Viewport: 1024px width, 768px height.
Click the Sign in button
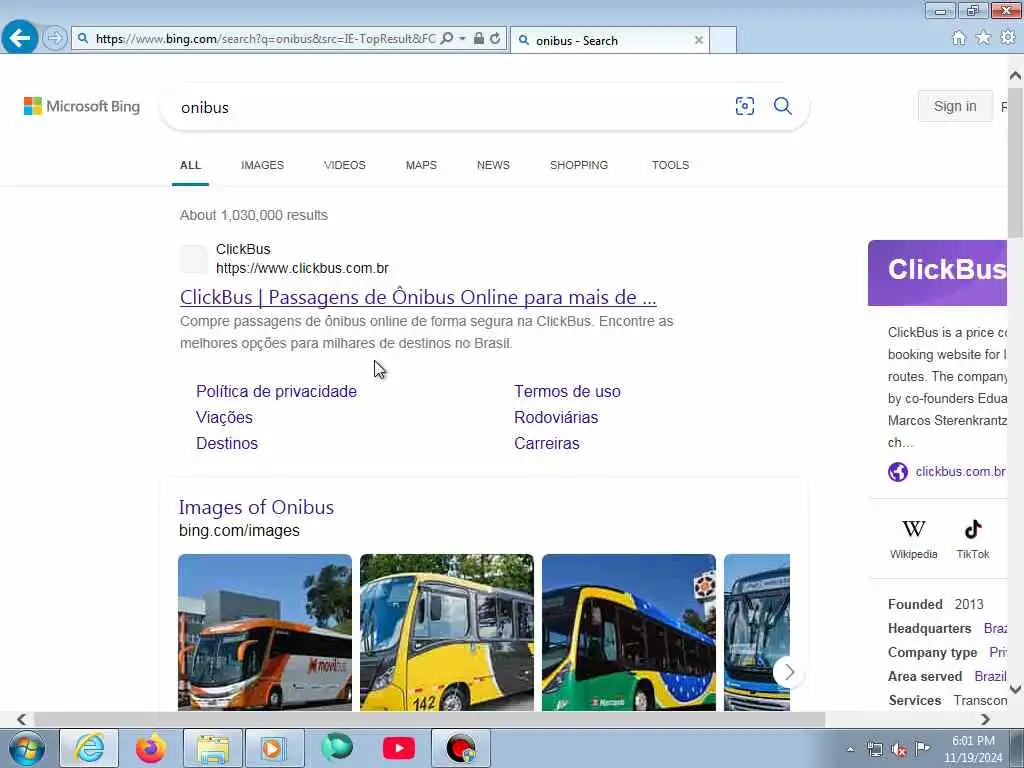click(955, 106)
